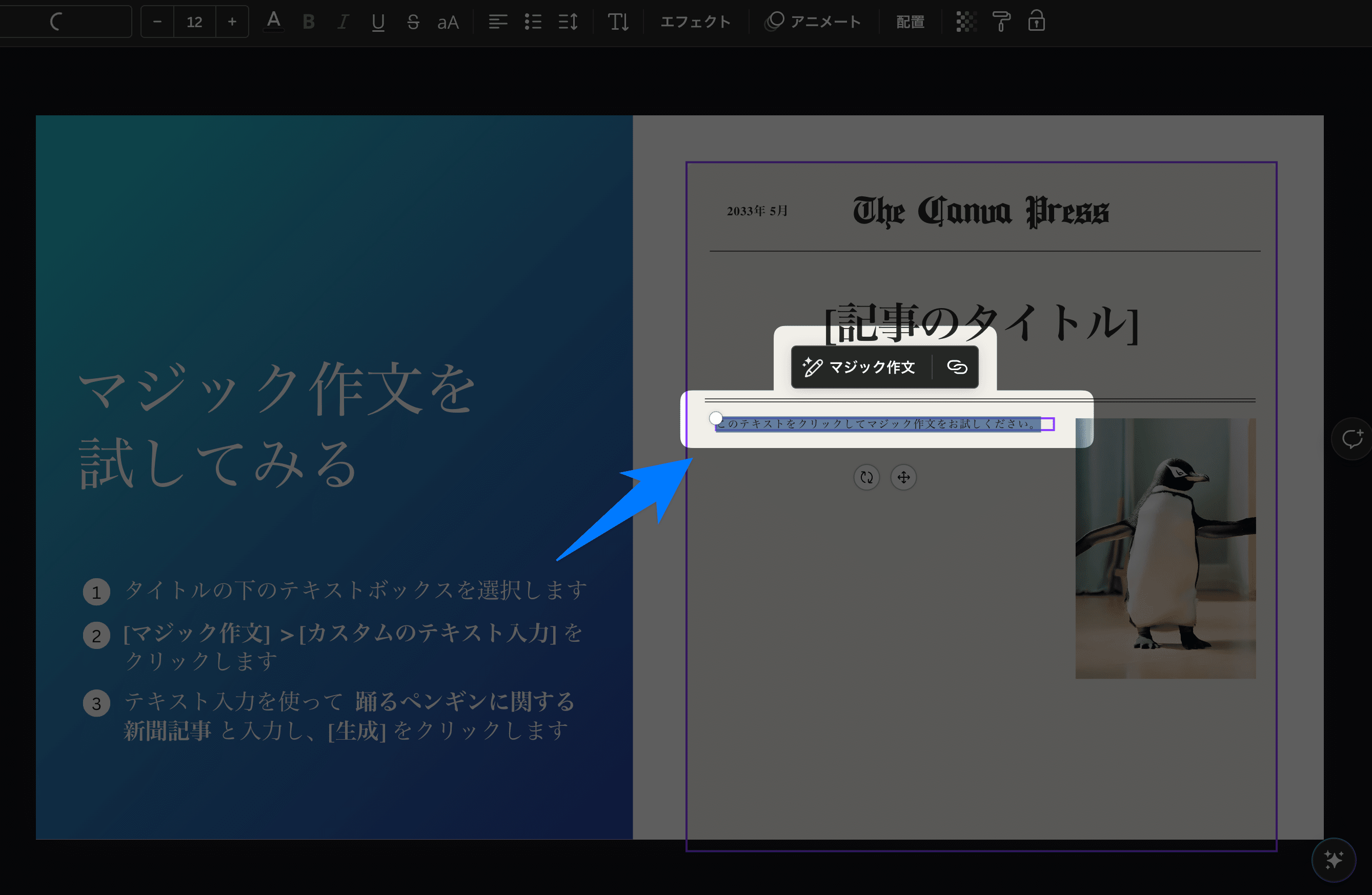The height and width of the screenshot is (895, 1372).
Task: Toggle bold text formatting
Action: point(309,22)
